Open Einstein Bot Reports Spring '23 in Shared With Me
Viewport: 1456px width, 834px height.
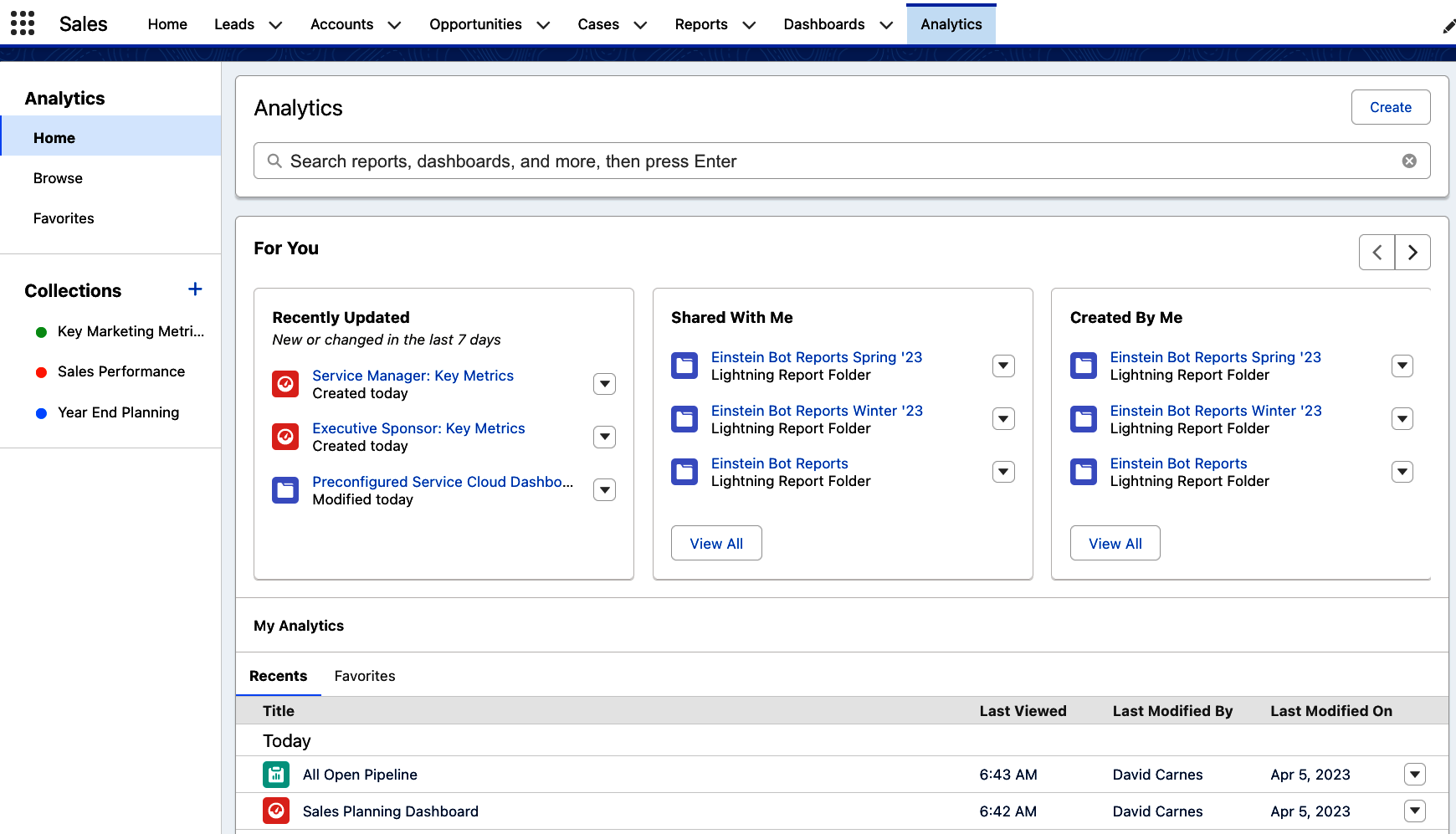pos(817,357)
